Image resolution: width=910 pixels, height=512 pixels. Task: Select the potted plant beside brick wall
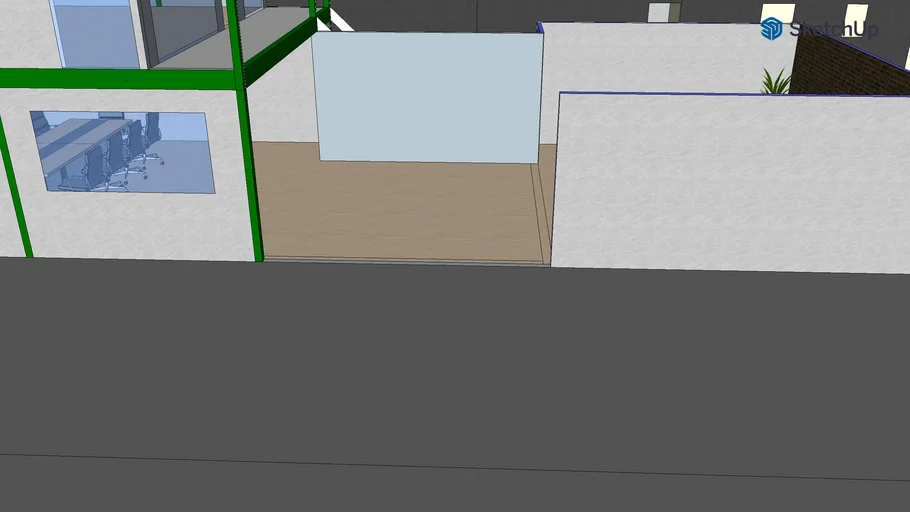pyautogui.click(x=775, y=82)
